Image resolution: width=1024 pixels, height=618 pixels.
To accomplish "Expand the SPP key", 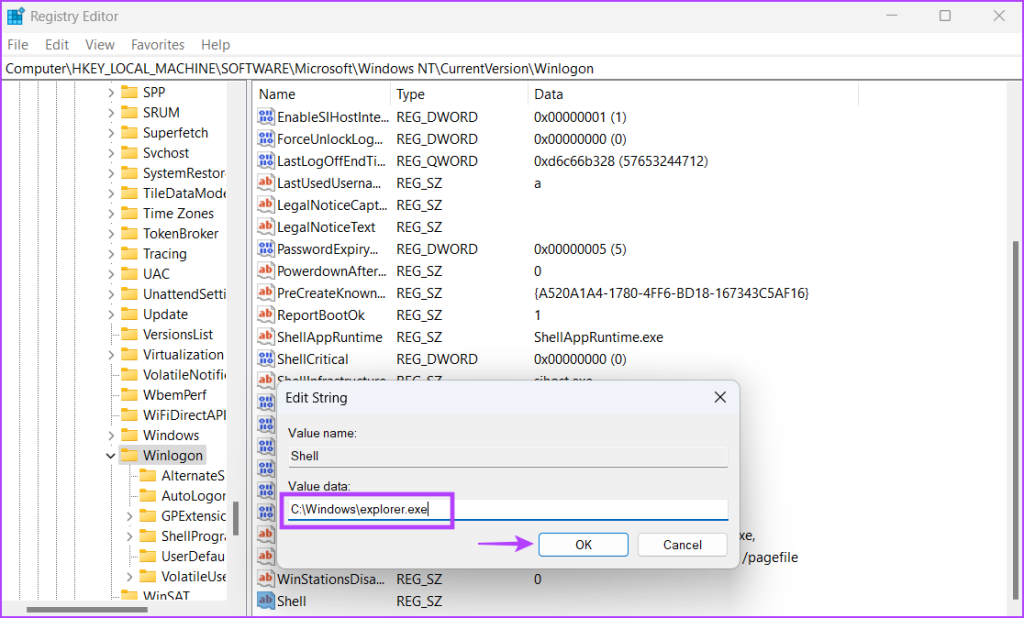I will point(111,93).
